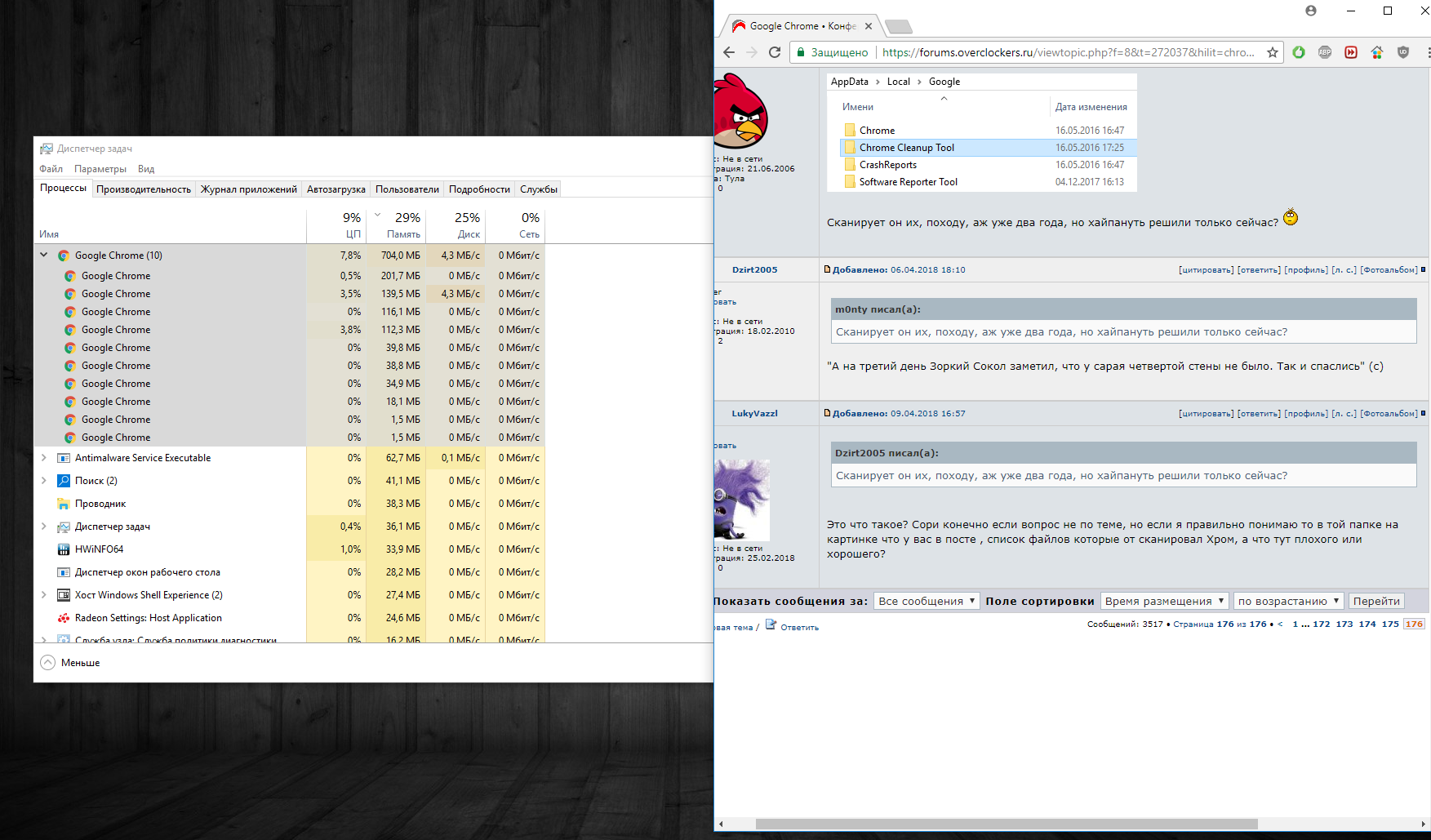1431x840 pixels.
Task: Open the ABP Adblock Plus extension
Action: 1325,52
